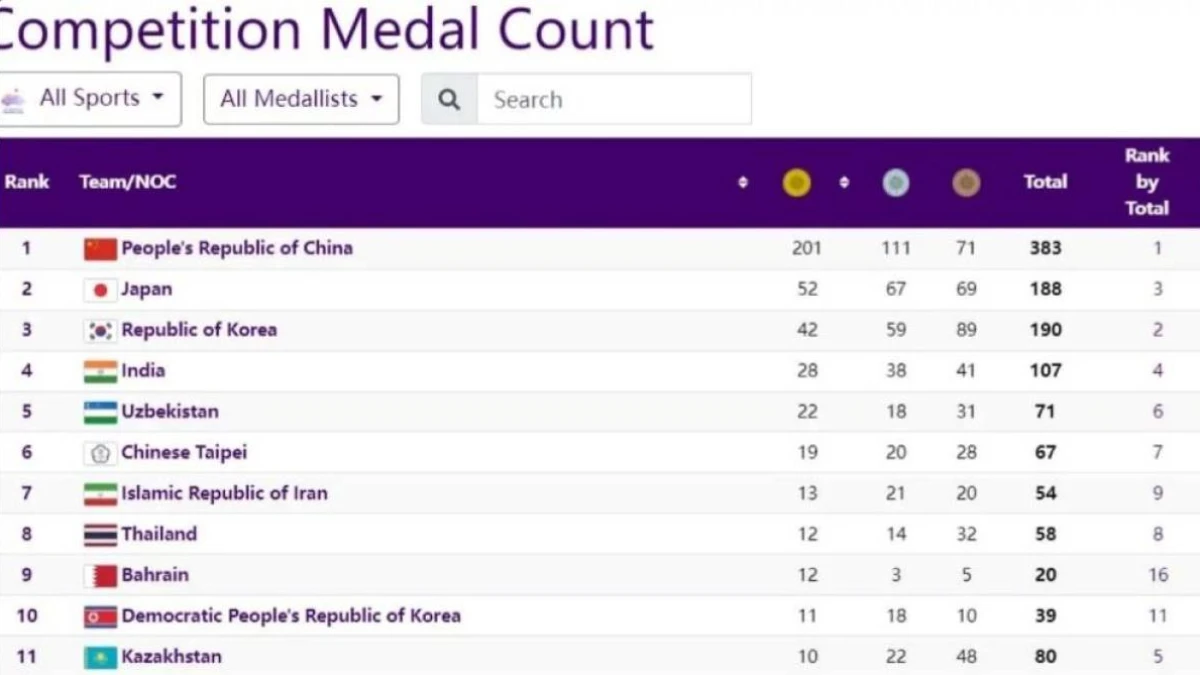Viewport: 1200px width, 675px height.
Task: Toggle sort arrows beside gold medal
Action: click(x=743, y=183)
